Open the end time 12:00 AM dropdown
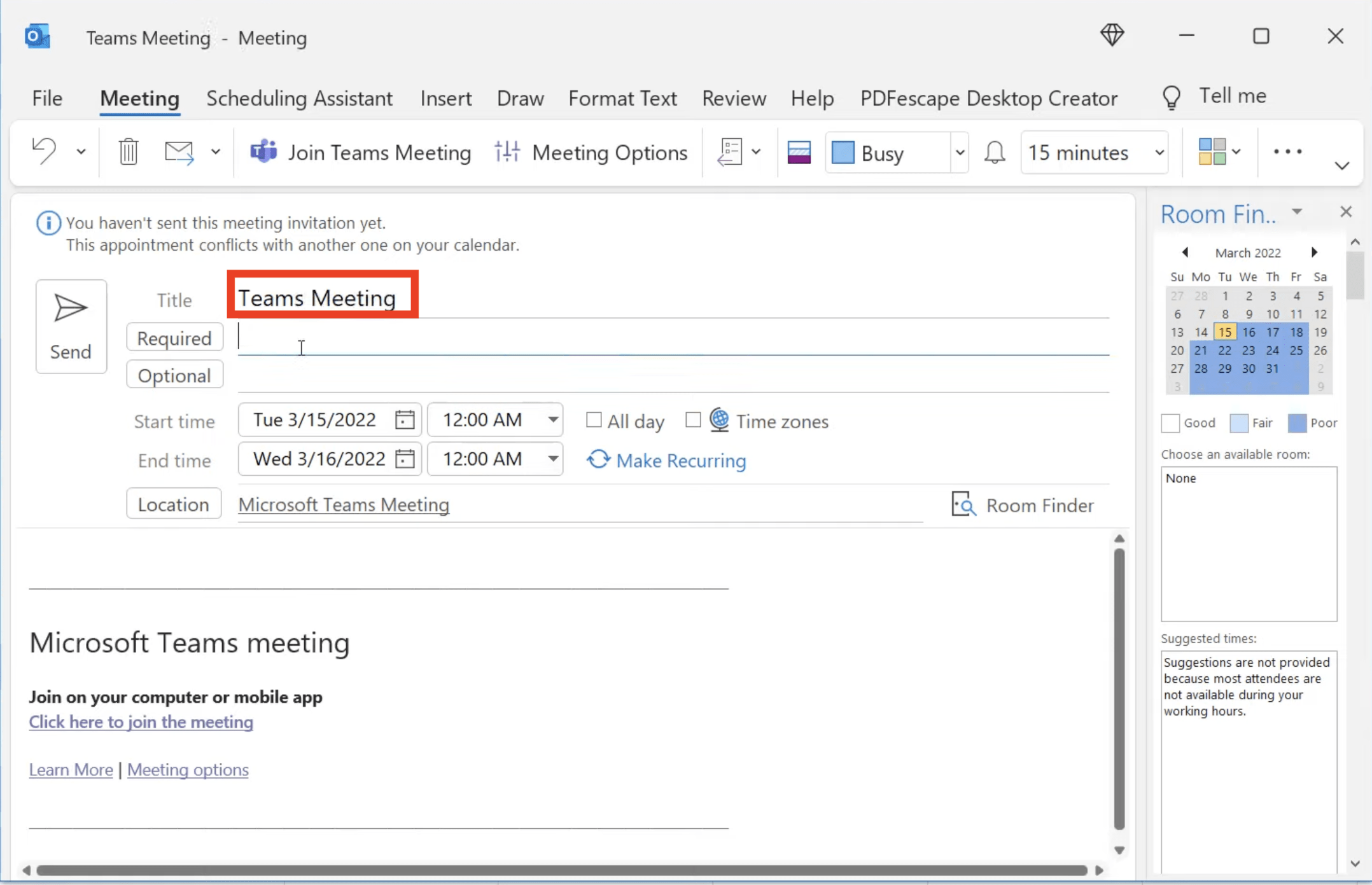The width and height of the screenshot is (1372, 885). [x=554, y=458]
